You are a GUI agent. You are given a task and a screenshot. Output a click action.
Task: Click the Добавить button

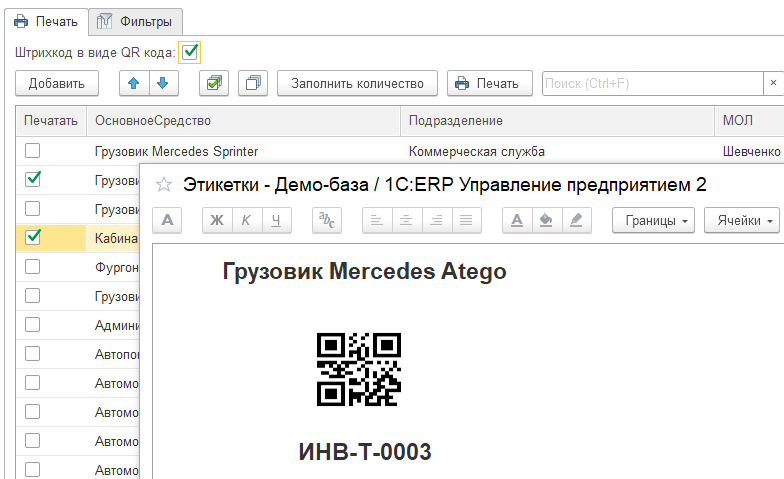[x=56, y=83]
